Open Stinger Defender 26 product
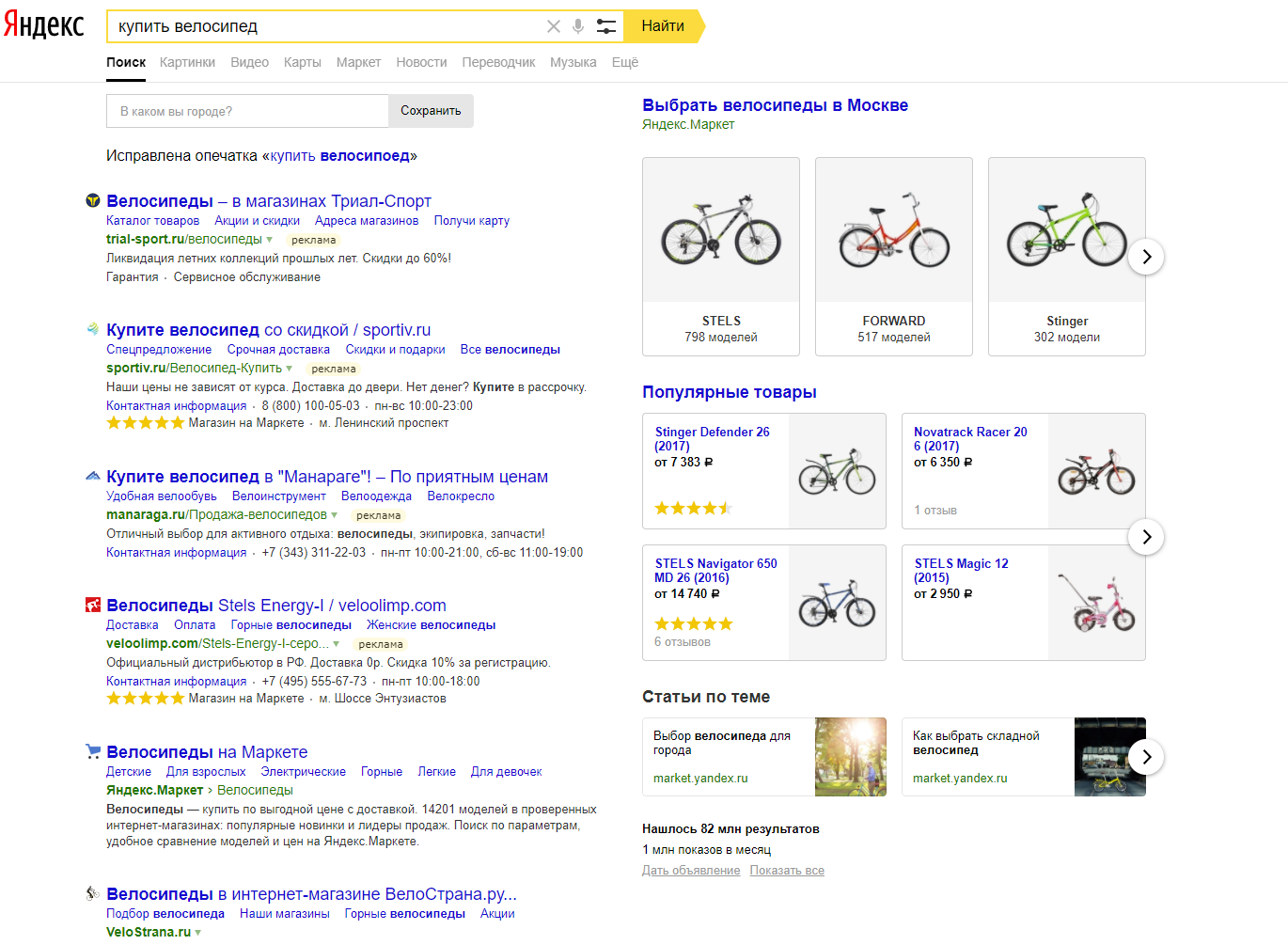 (764, 471)
